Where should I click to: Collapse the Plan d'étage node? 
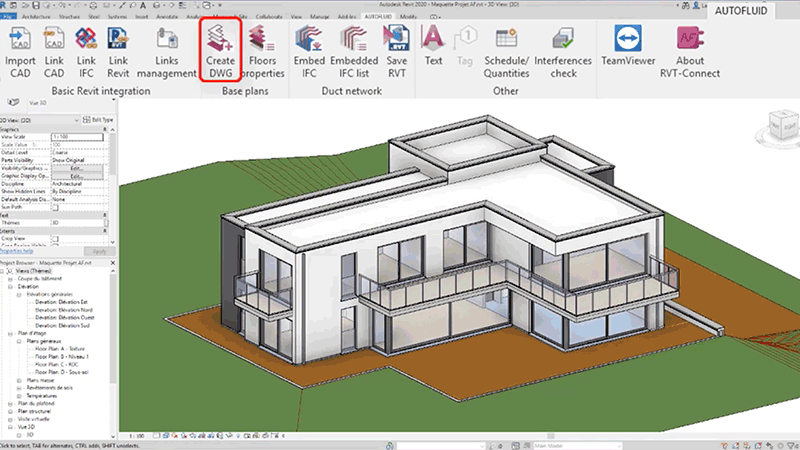coord(10,334)
